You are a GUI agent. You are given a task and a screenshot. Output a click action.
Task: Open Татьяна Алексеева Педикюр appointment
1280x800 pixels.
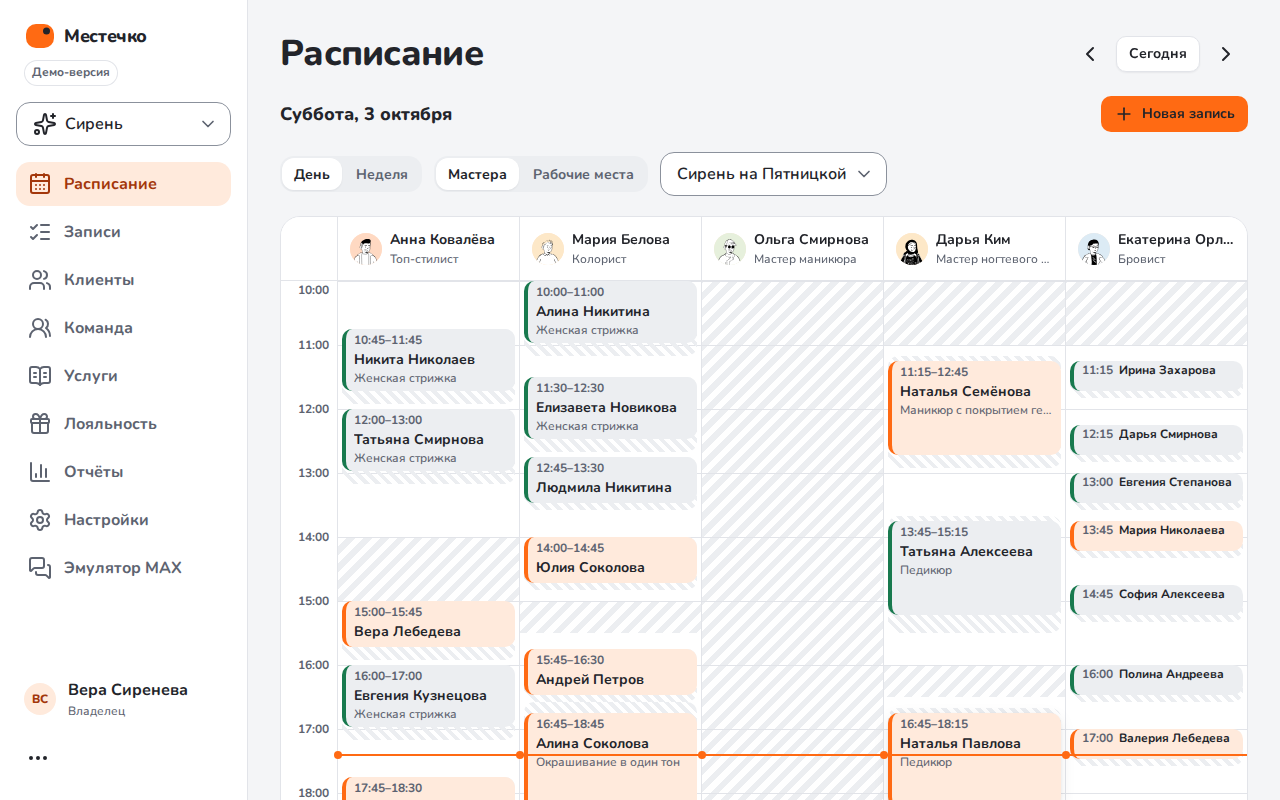point(974,568)
